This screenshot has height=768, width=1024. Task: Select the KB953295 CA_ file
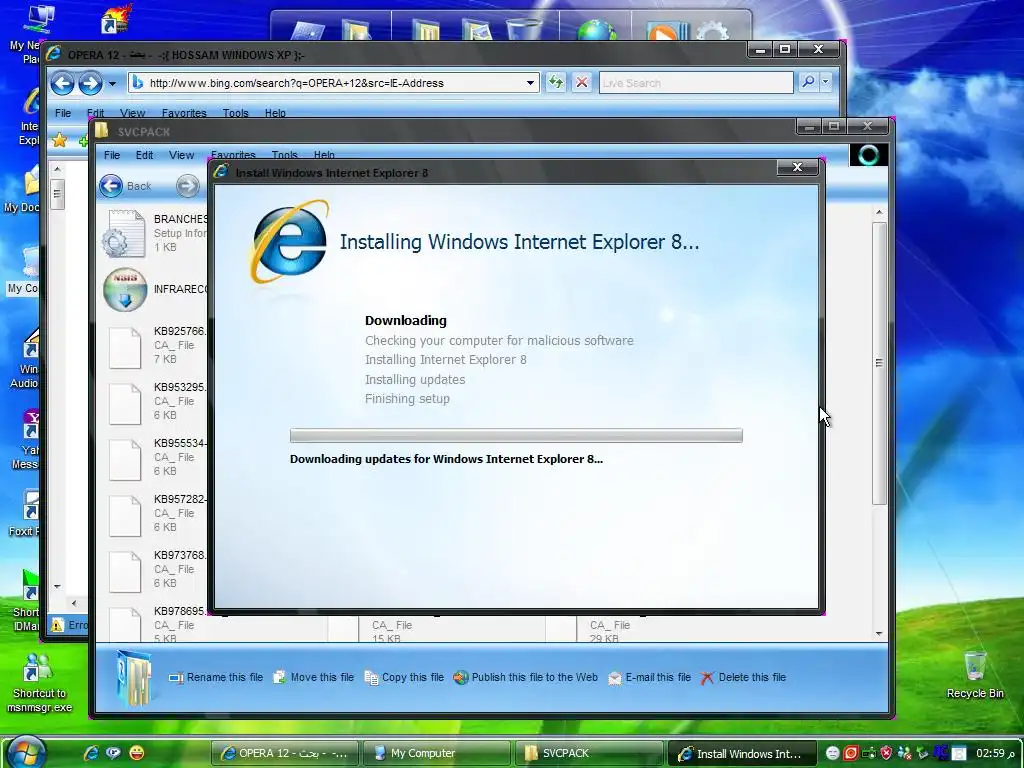(125, 404)
